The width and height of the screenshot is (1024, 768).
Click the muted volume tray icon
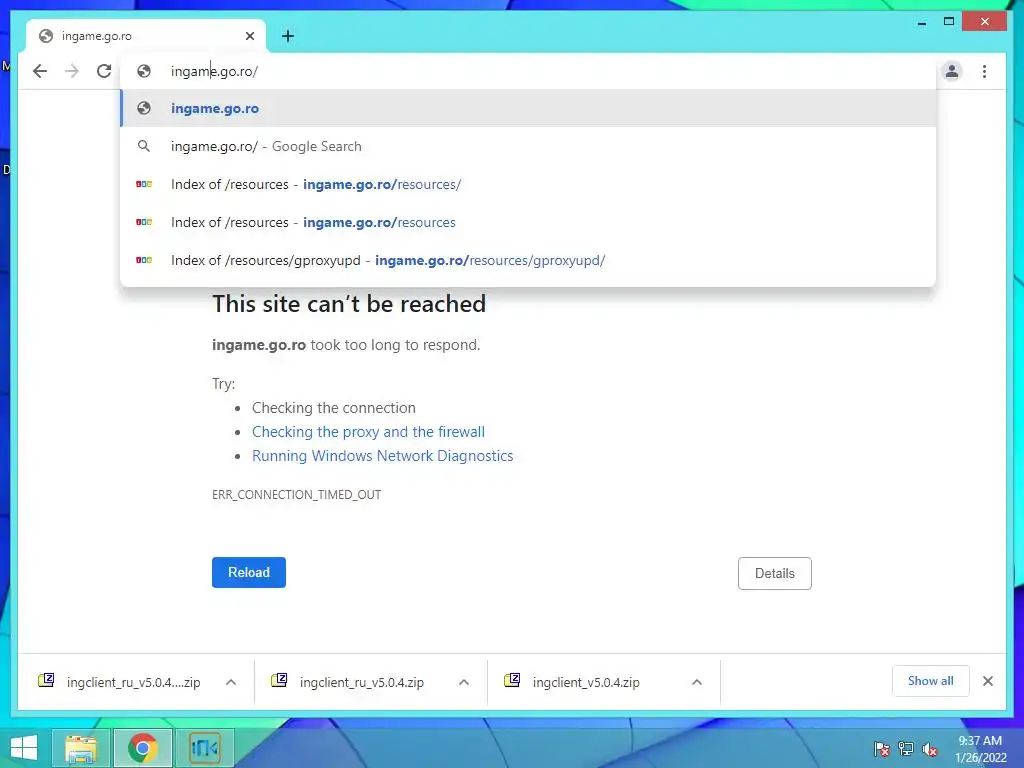tap(930, 749)
